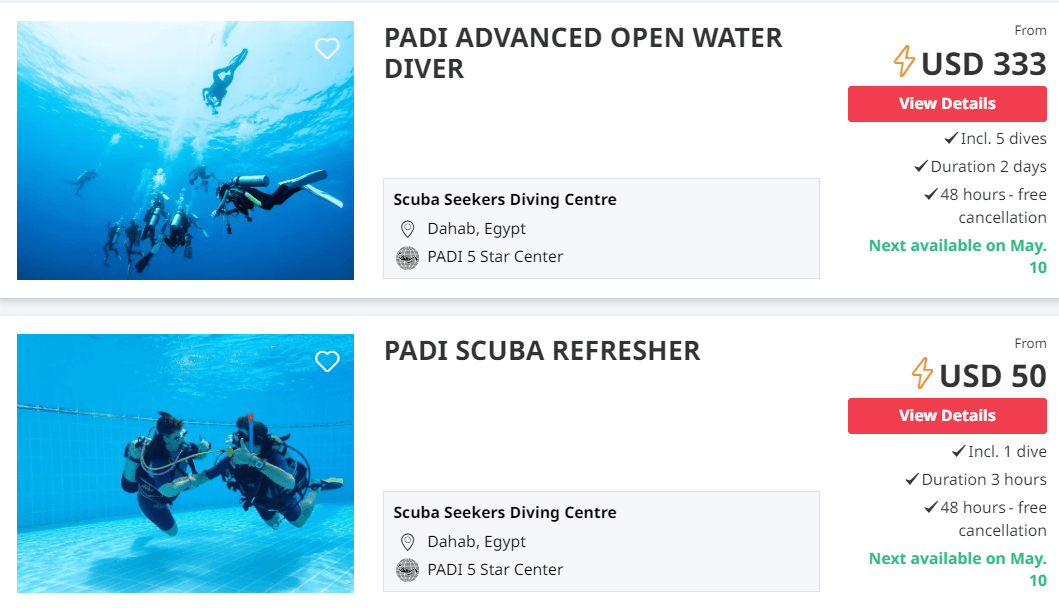Click the PADI SCUBA REFRESHER title
This screenshot has height=608, width=1059.
point(542,351)
